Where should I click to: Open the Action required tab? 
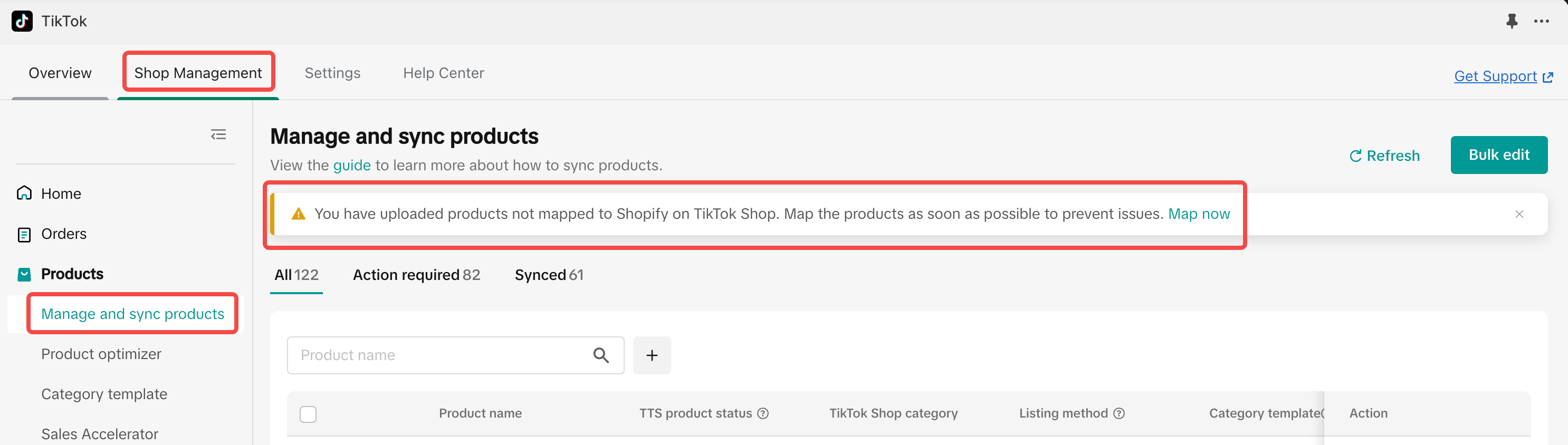[416, 275]
